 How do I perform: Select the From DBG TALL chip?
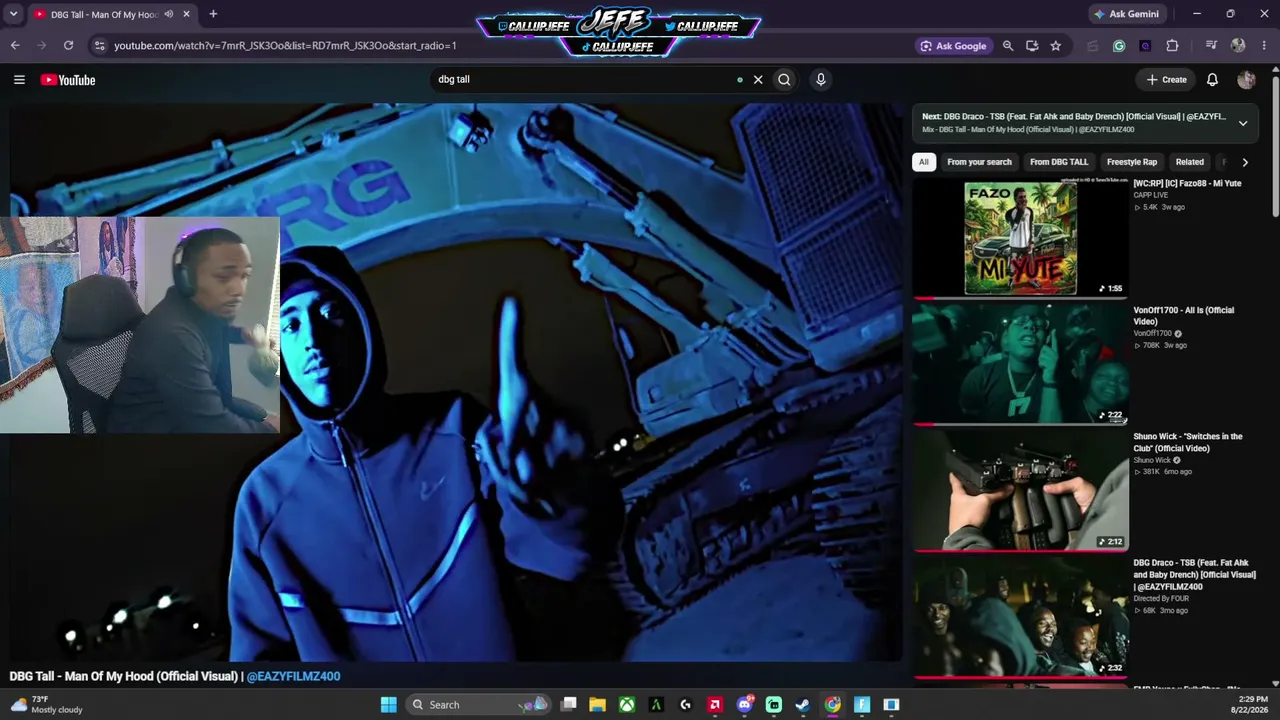[1059, 162]
